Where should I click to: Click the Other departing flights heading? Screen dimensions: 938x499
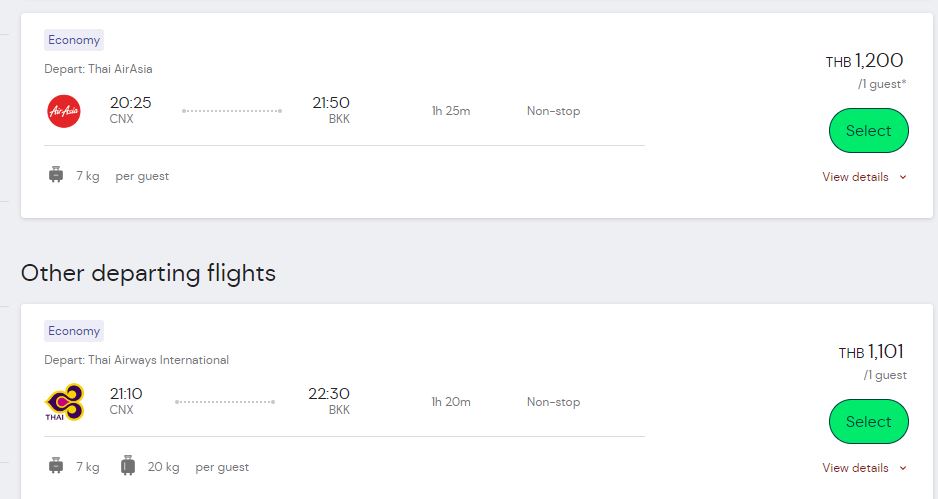[148, 273]
